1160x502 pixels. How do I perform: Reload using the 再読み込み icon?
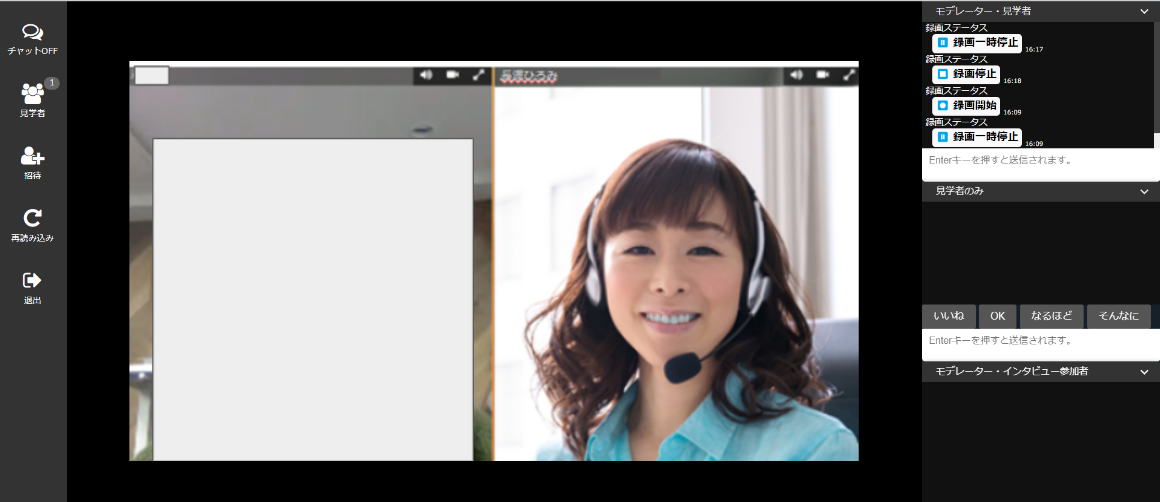point(33,219)
